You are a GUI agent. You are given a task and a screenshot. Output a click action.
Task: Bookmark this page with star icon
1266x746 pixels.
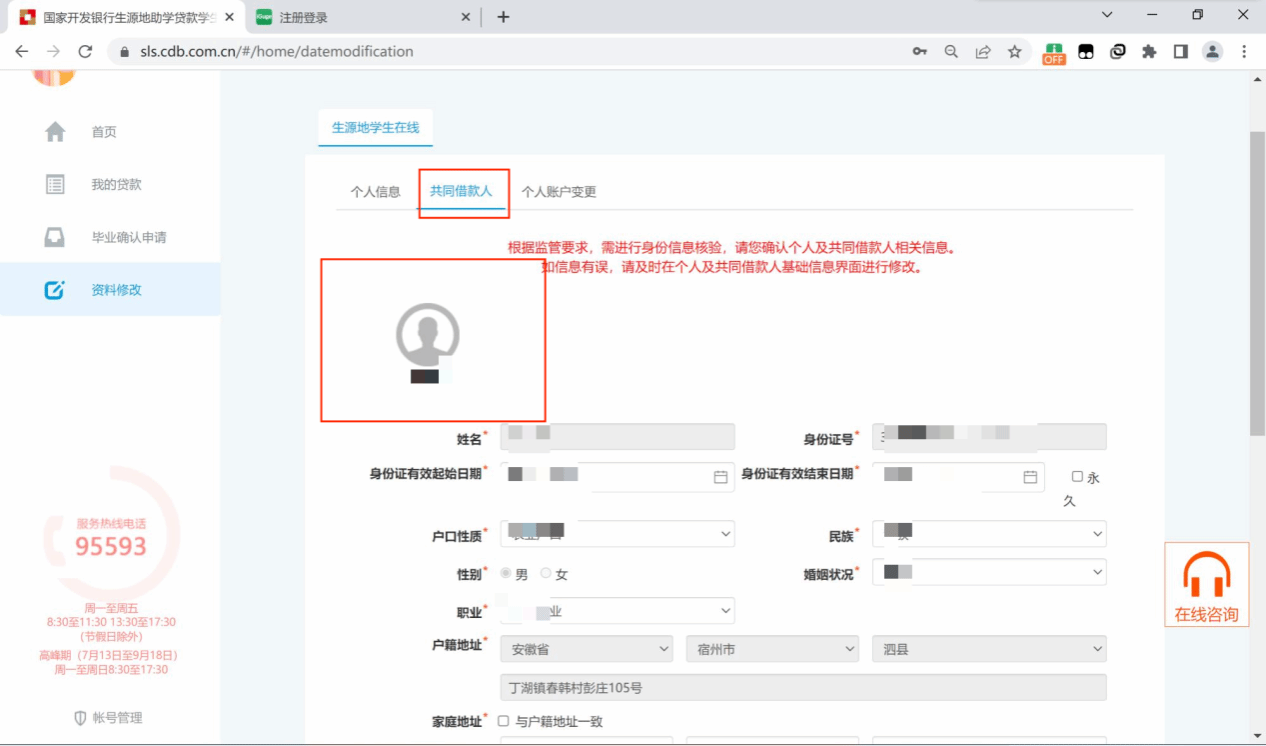click(1014, 51)
